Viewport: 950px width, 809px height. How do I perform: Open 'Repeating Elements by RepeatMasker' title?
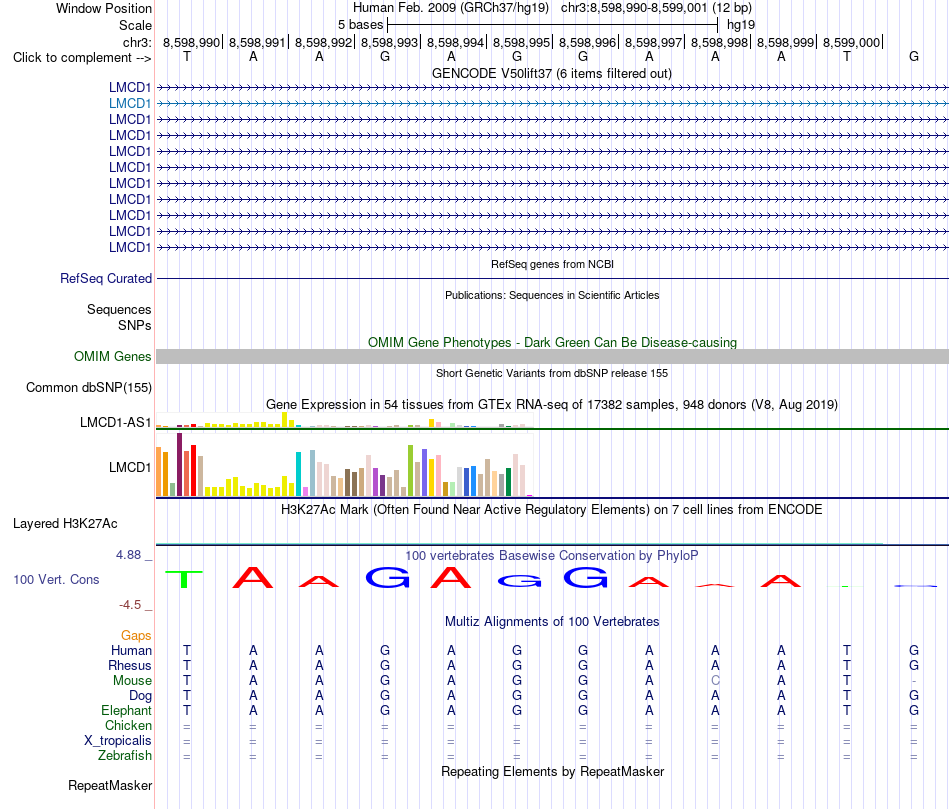(552, 771)
